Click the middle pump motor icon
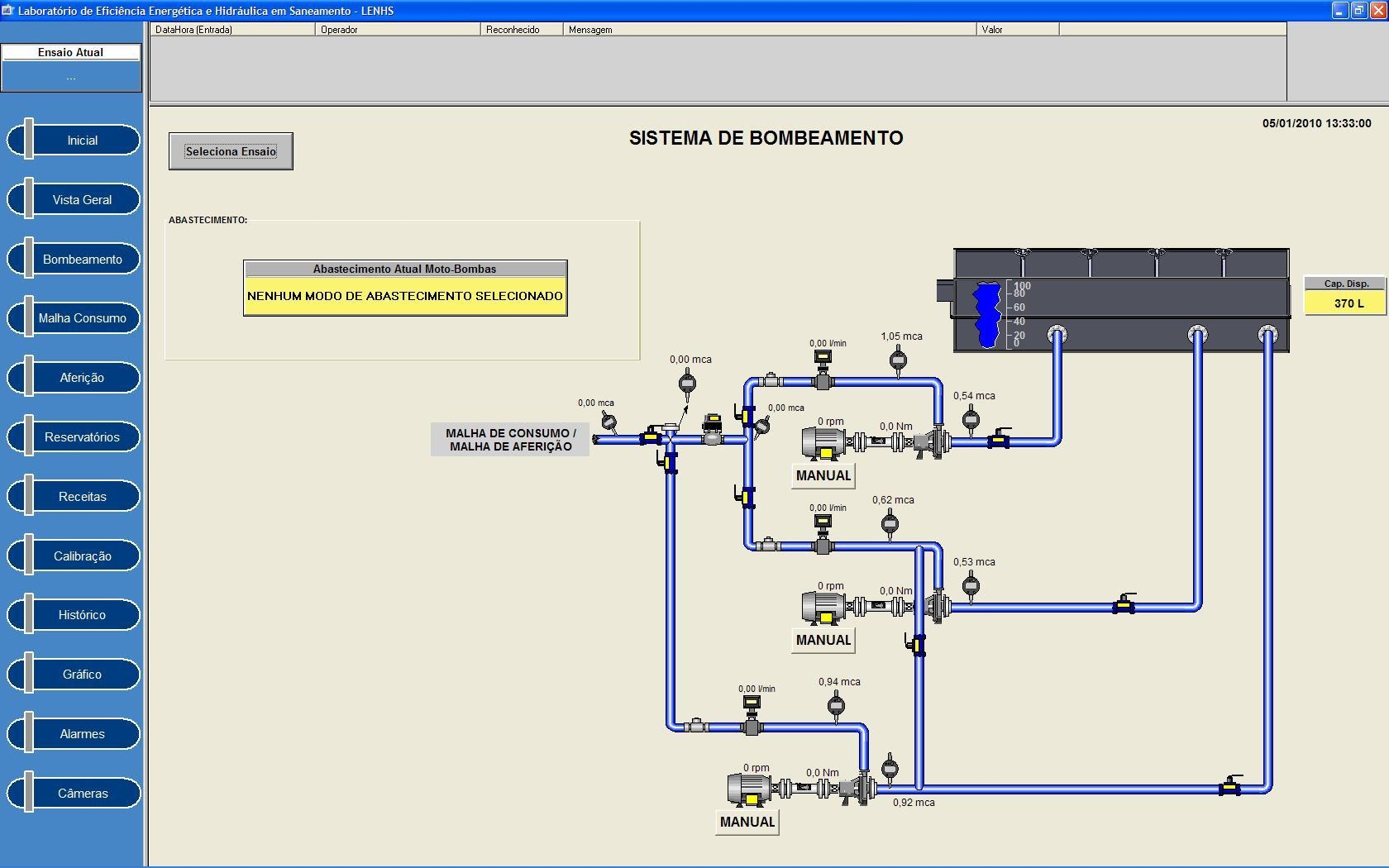This screenshot has width=1389, height=868. click(x=823, y=608)
